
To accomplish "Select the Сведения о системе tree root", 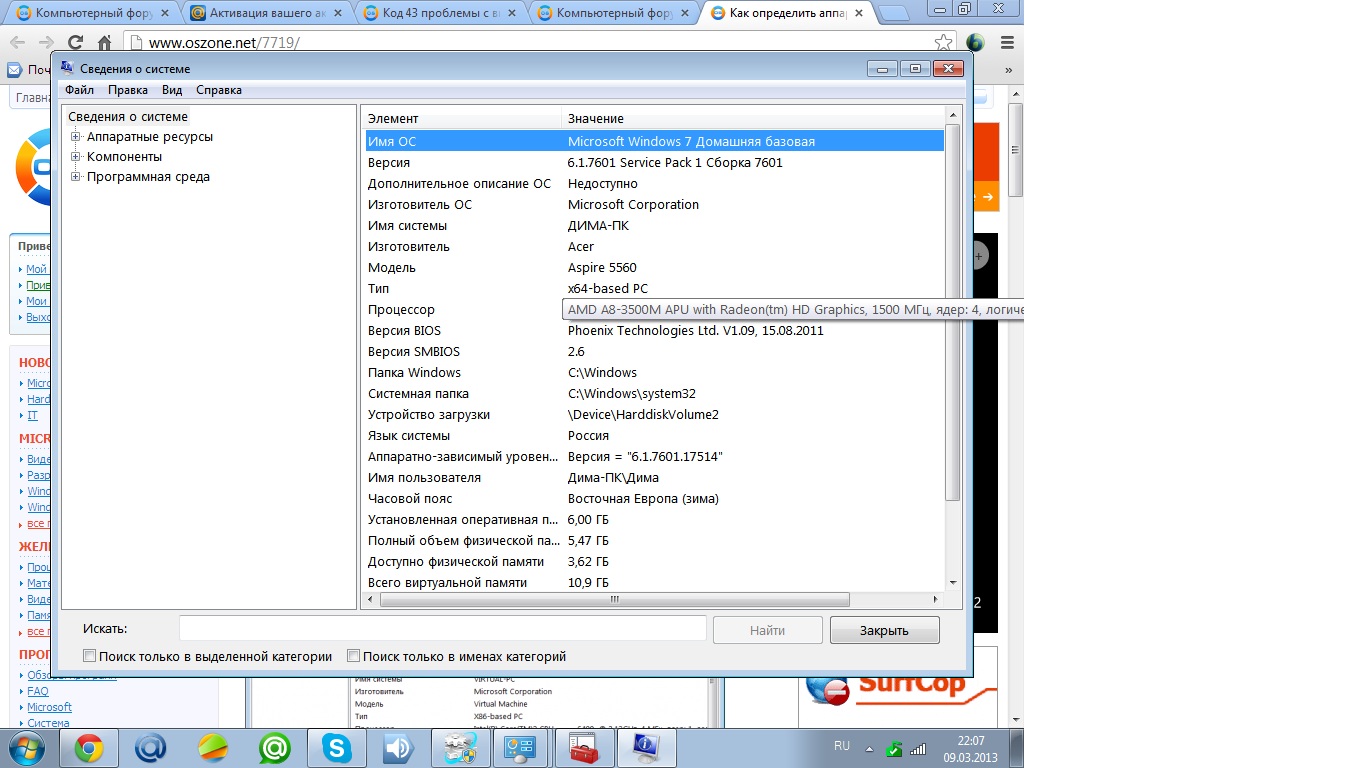I will pos(128,117).
